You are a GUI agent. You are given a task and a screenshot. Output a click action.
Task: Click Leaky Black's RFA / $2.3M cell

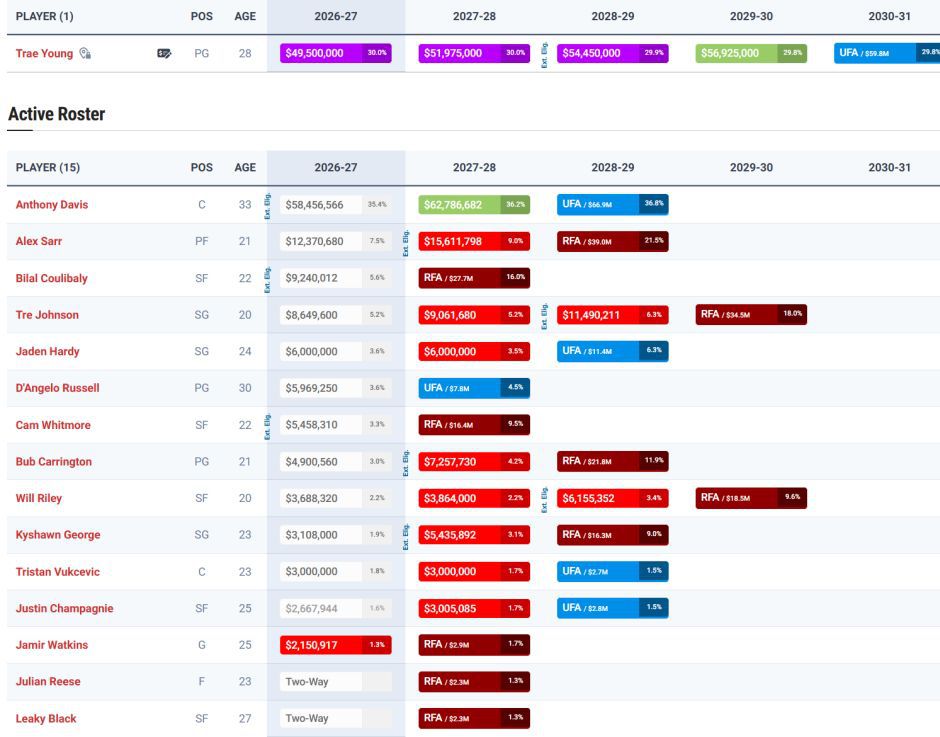(x=474, y=718)
